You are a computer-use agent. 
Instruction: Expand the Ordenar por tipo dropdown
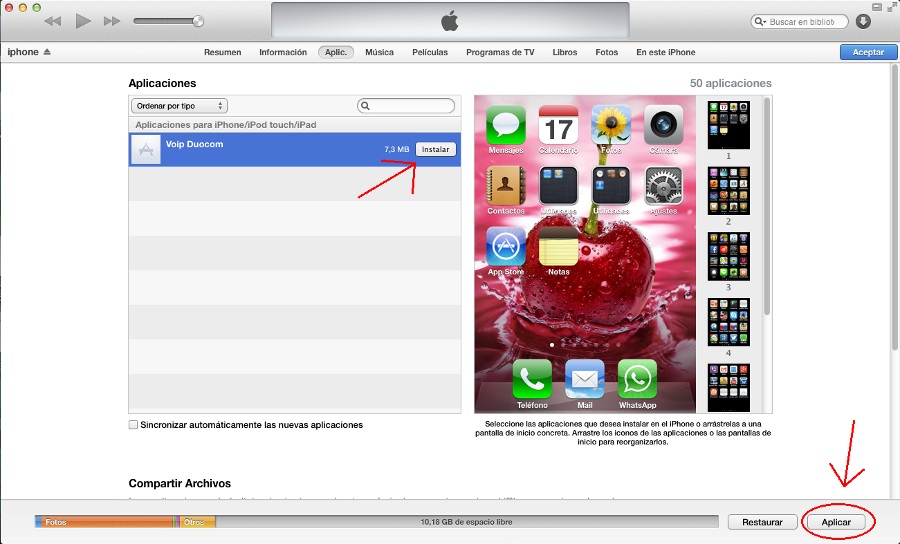pos(179,105)
